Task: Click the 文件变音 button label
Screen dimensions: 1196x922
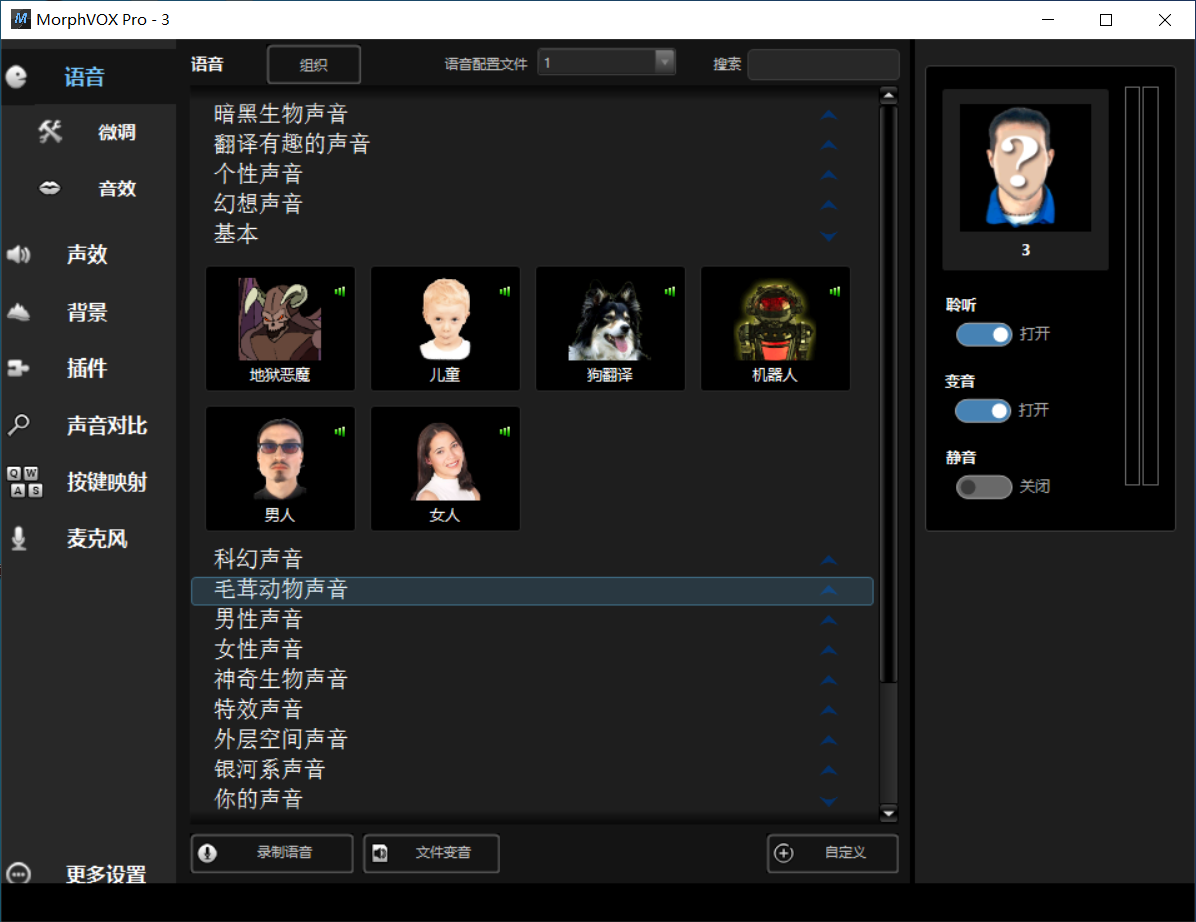Action: point(443,853)
